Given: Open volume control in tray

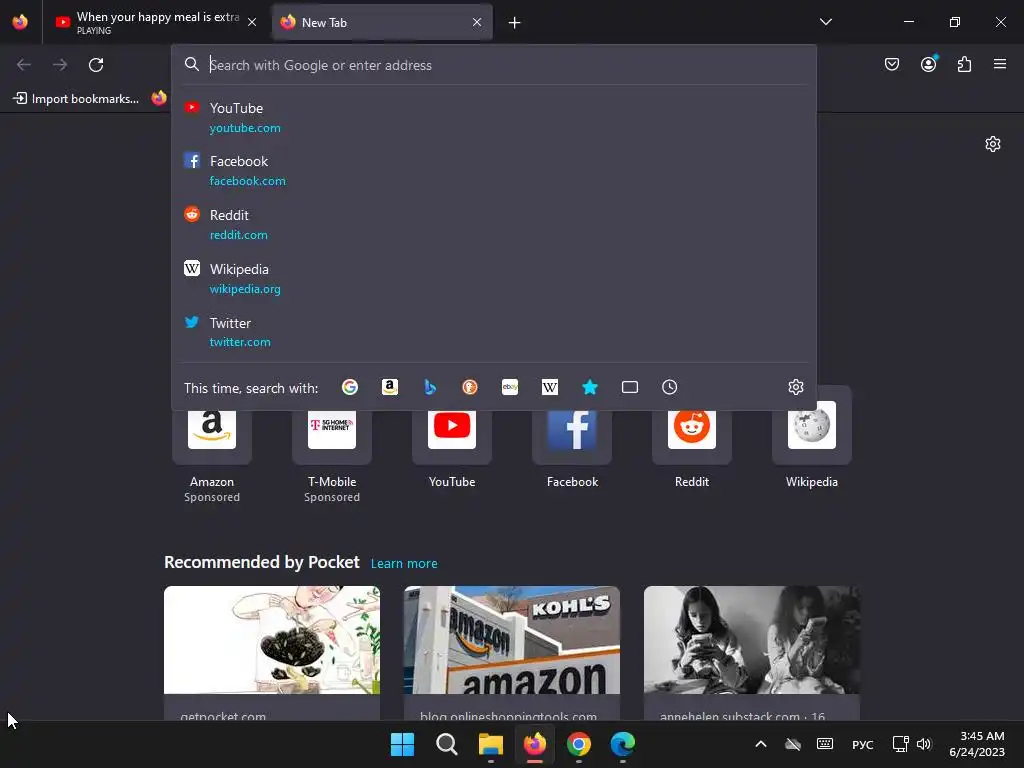Looking at the screenshot, I should (923, 744).
